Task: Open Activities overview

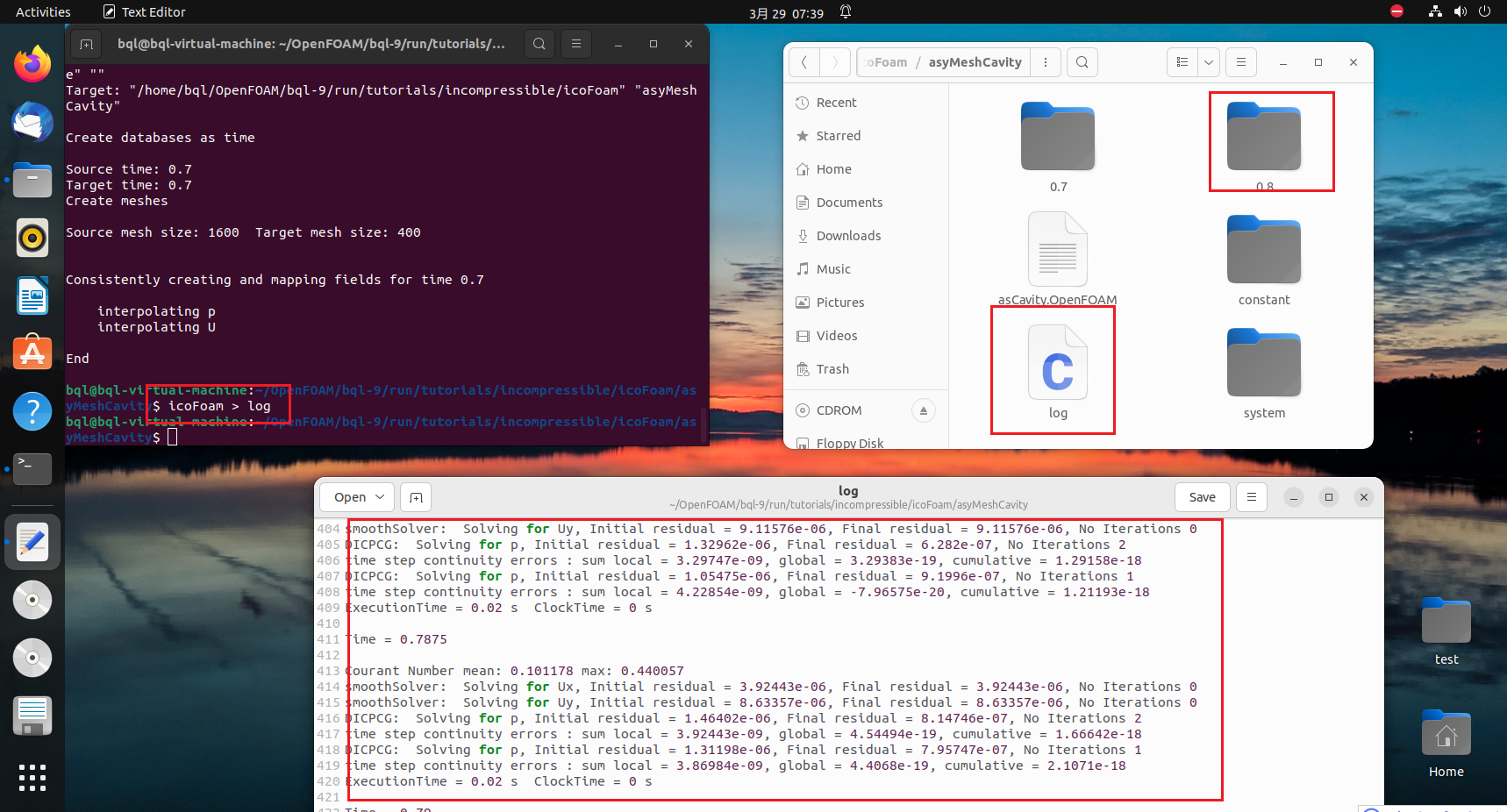Action: click(x=43, y=12)
